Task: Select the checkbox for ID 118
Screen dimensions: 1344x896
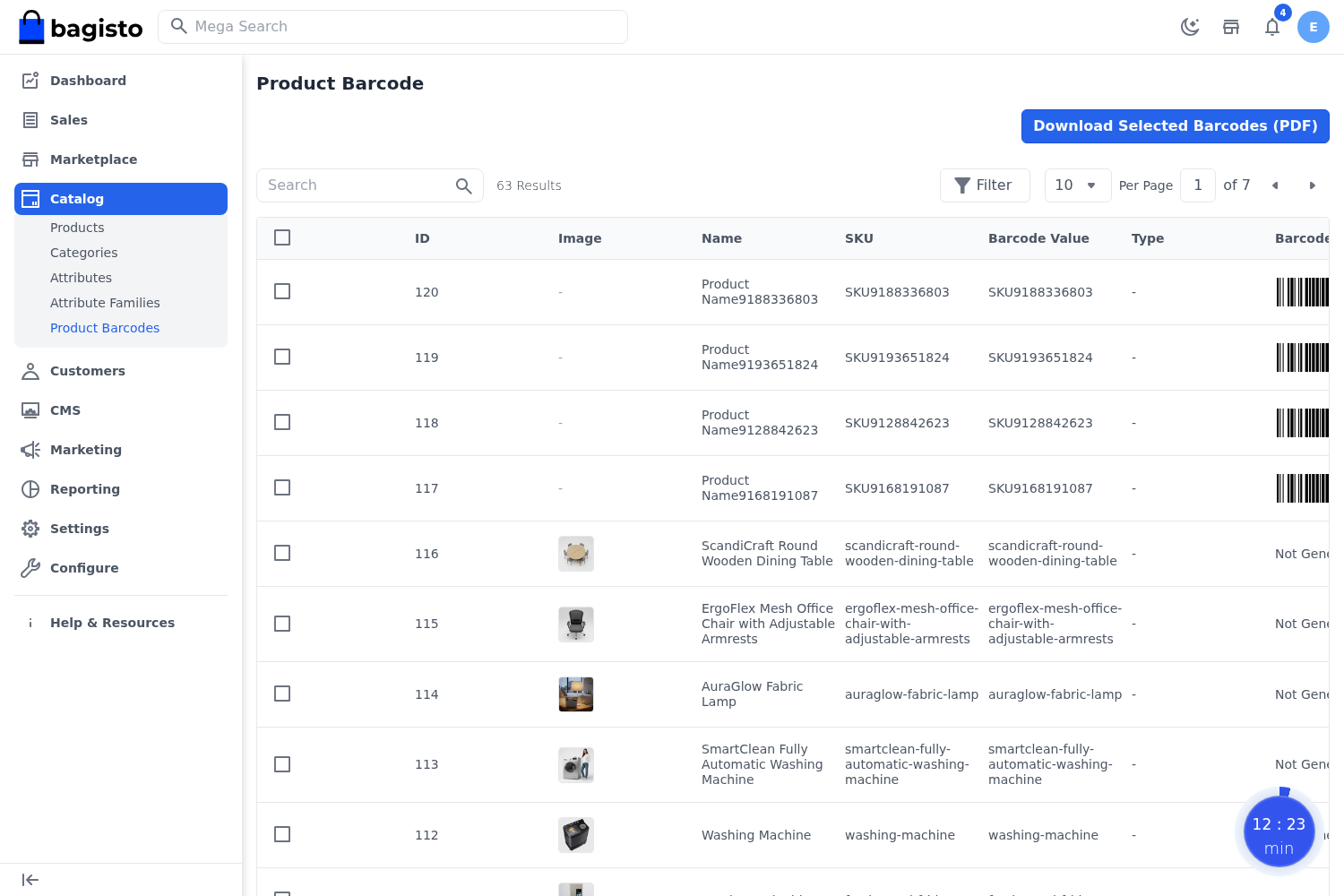Action: tap(282, 422)
